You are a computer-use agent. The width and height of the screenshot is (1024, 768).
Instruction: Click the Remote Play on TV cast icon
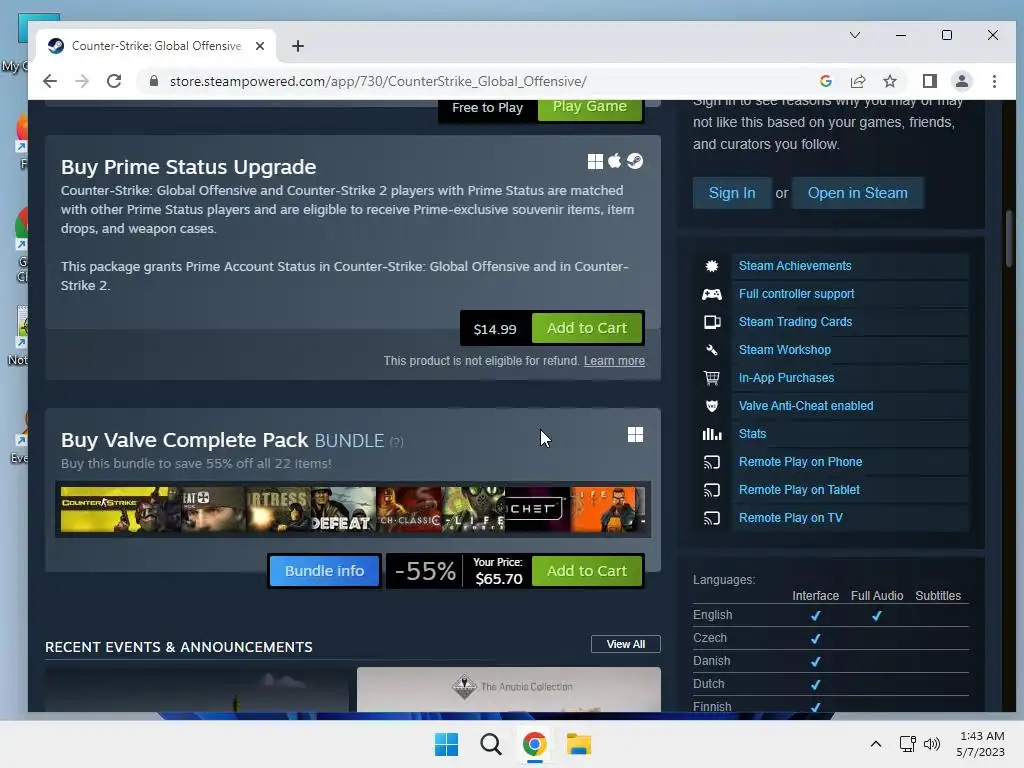[712, 518]
